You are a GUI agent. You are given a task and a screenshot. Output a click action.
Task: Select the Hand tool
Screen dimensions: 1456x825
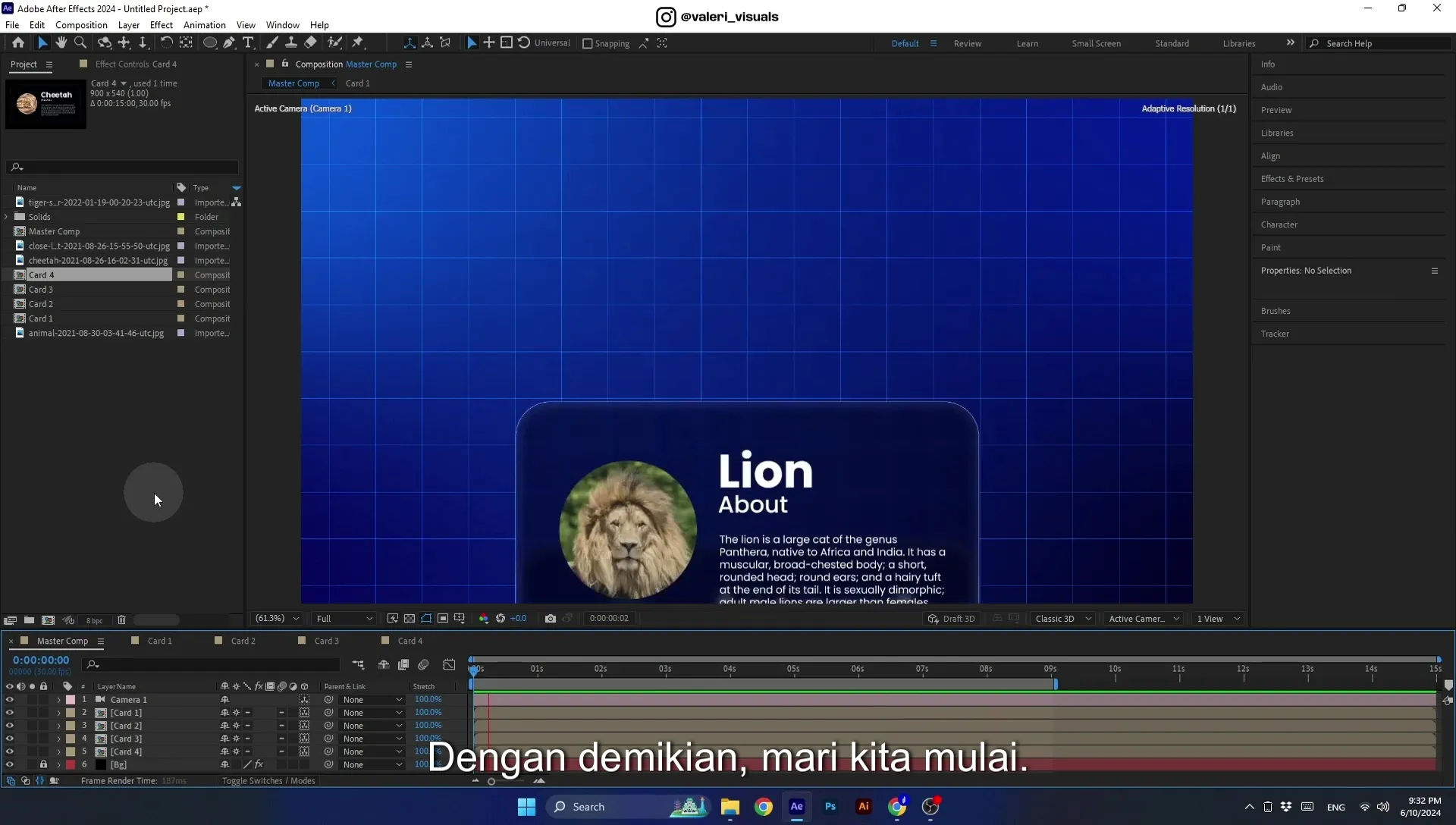tap(61, 43)
